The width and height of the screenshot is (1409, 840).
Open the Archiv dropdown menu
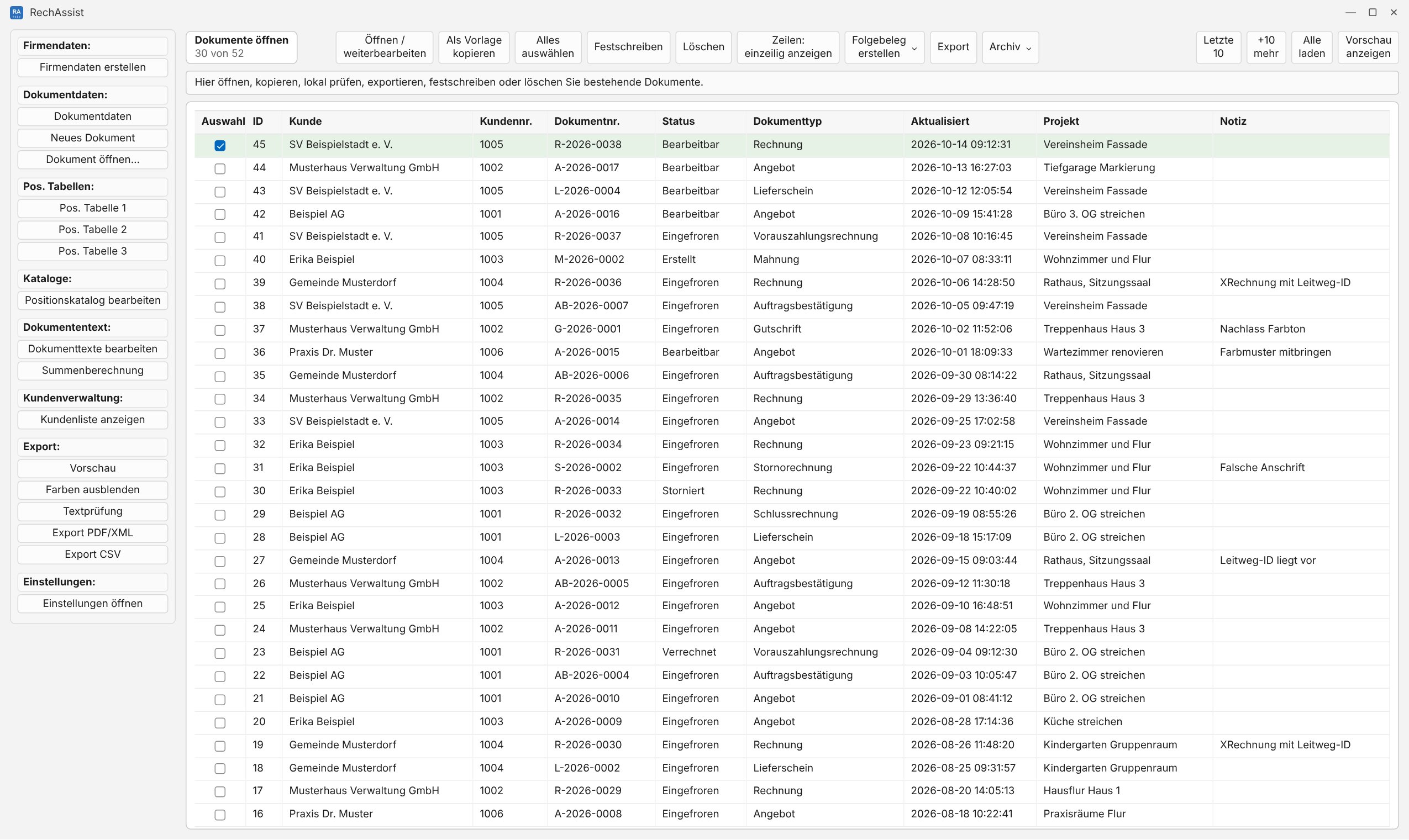coord(1010,47)
